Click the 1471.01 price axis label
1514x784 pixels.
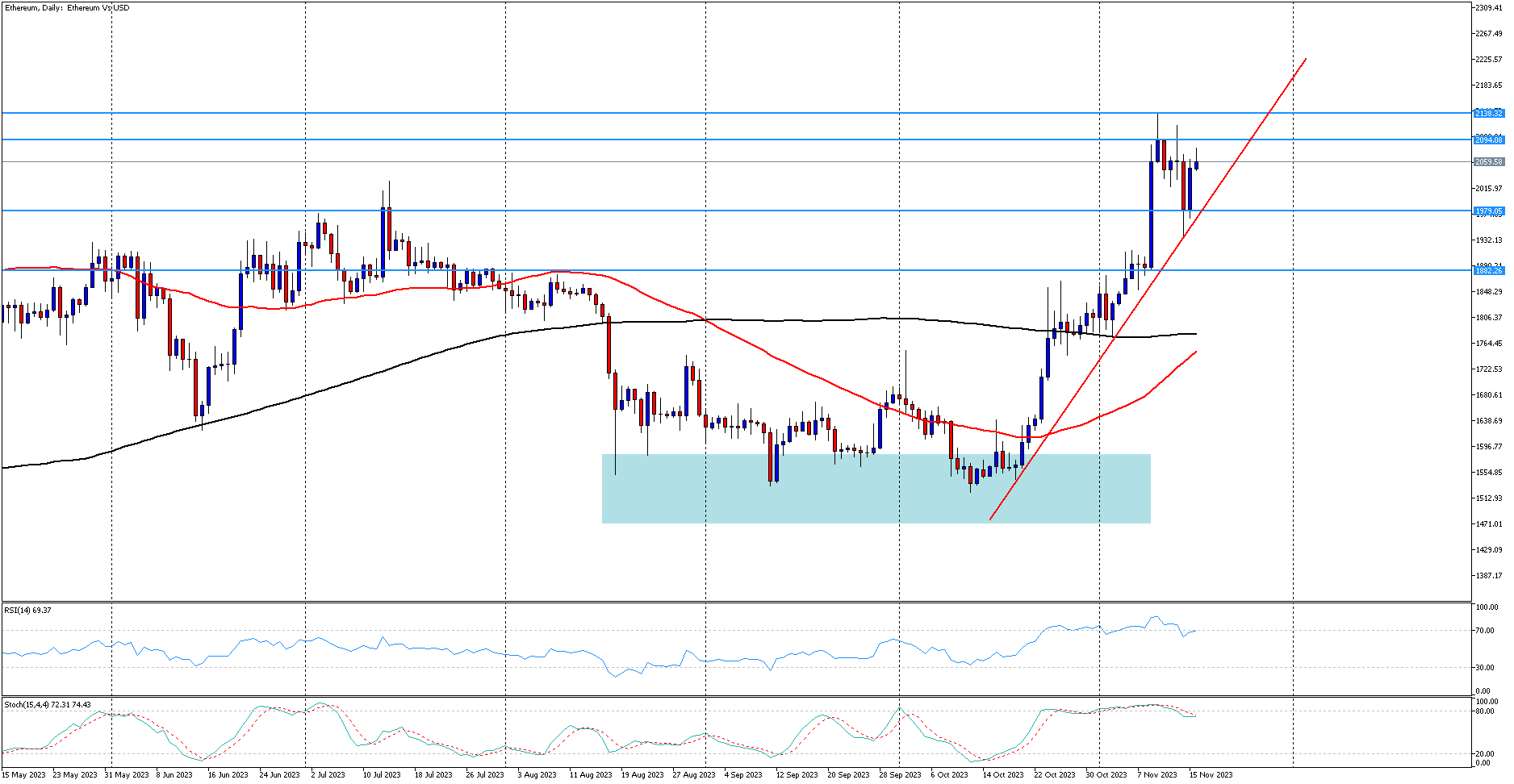click(1489, 524)
